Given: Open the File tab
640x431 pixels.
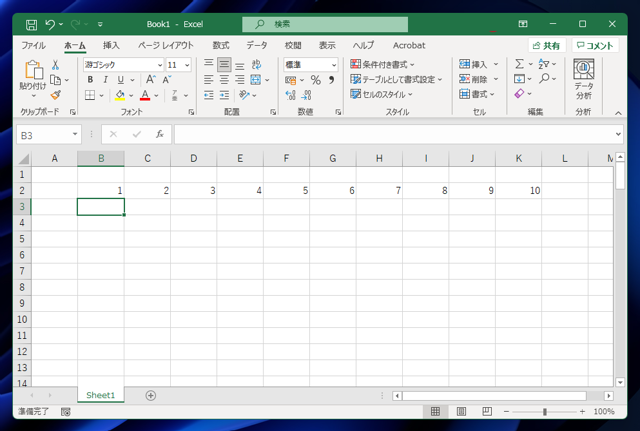Looking at the screenshot, I should (33, 45).
